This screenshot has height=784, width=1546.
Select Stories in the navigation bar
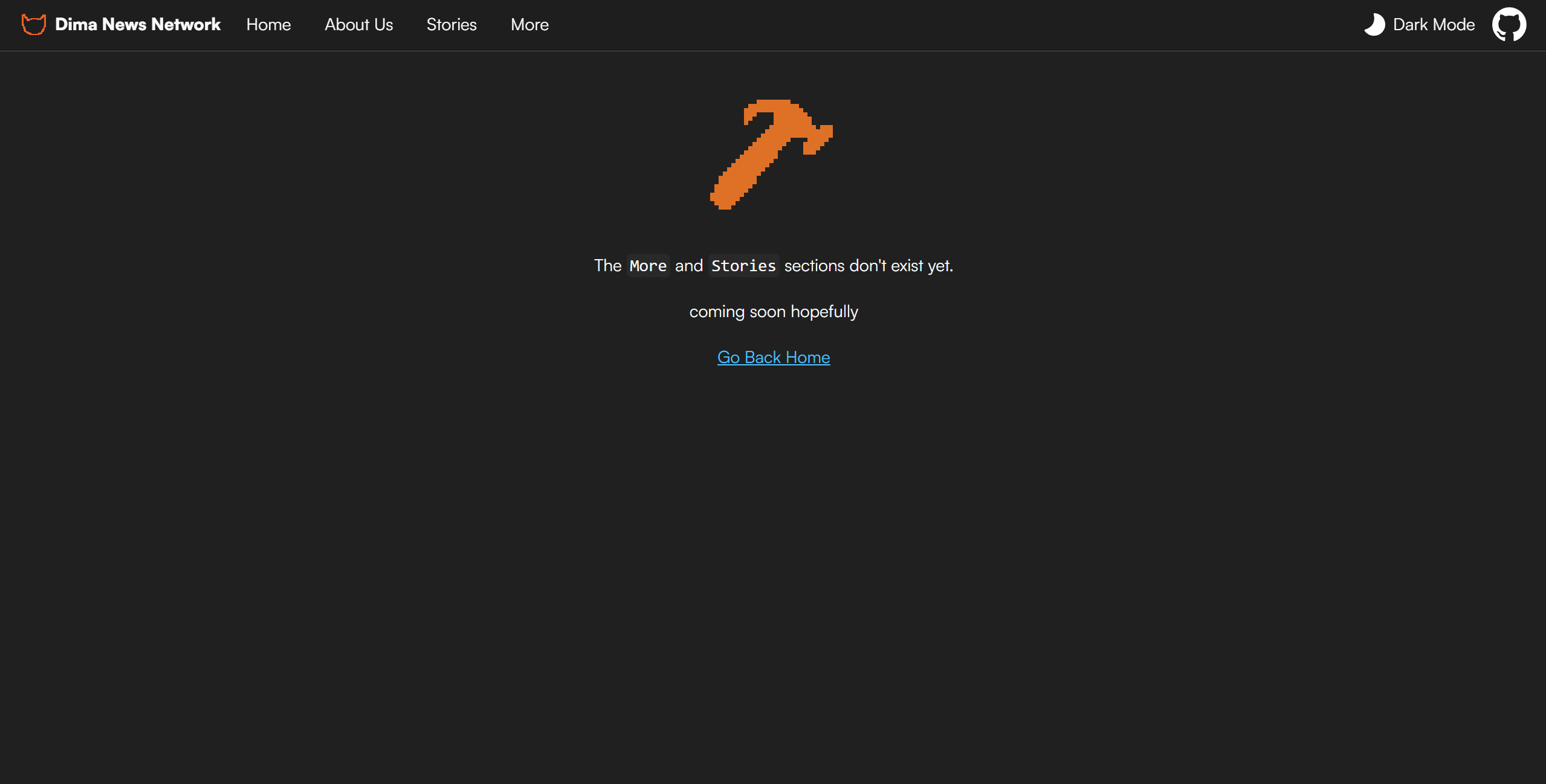[x=451, y=24]
